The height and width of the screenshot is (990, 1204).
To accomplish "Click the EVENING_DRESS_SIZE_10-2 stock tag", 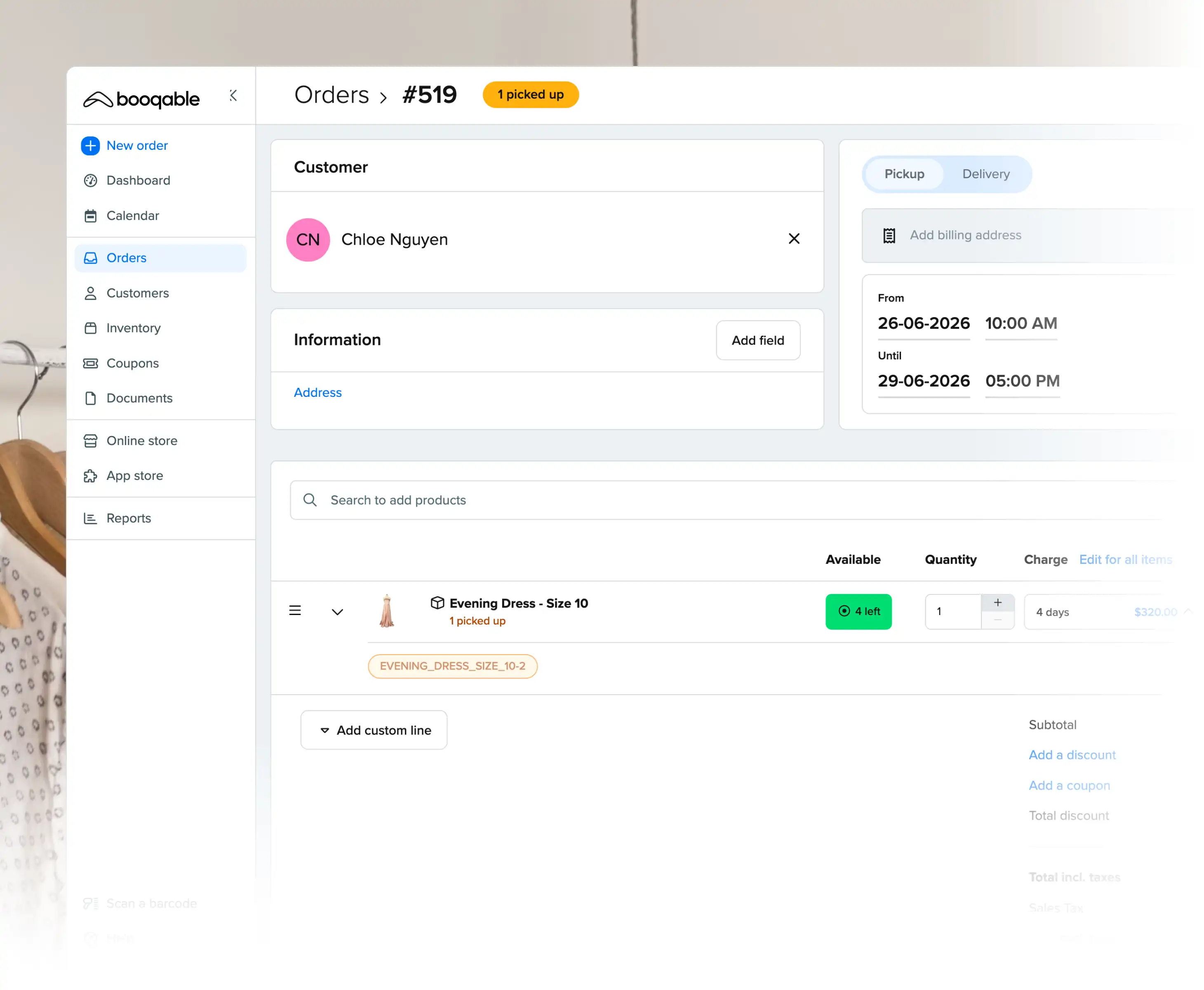I will (453, 667).
